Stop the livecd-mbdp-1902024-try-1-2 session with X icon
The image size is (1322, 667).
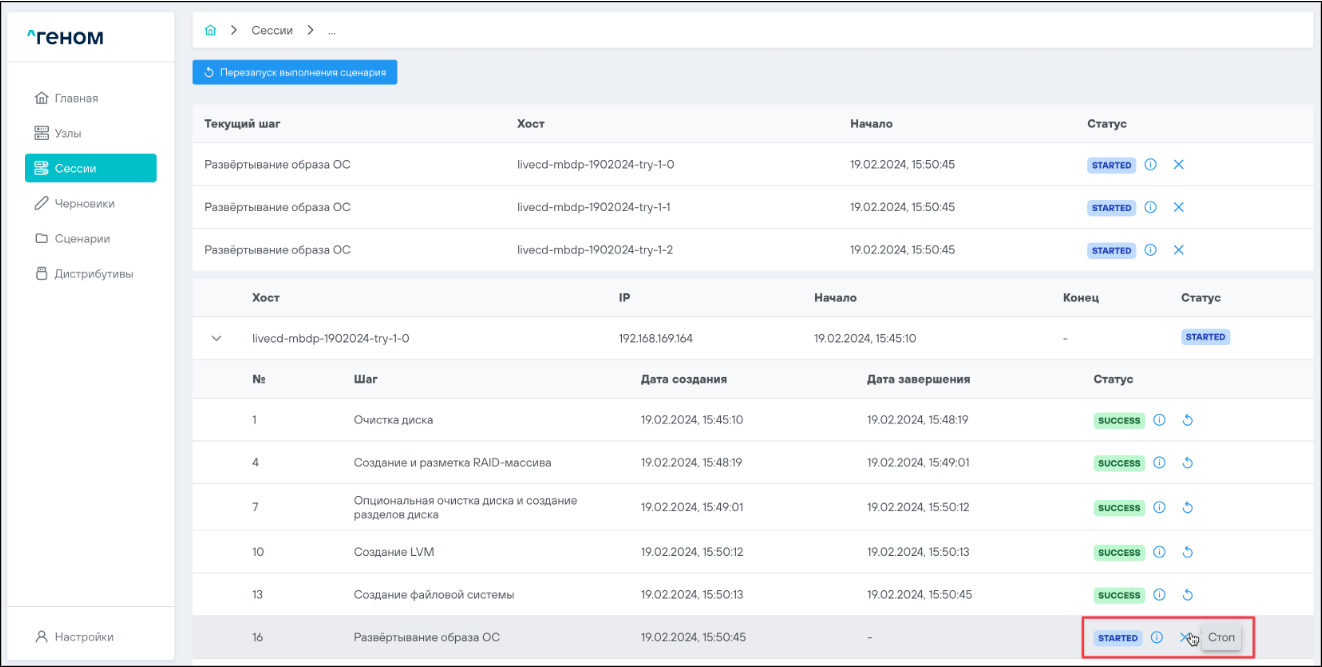(x=1178, y=250)
